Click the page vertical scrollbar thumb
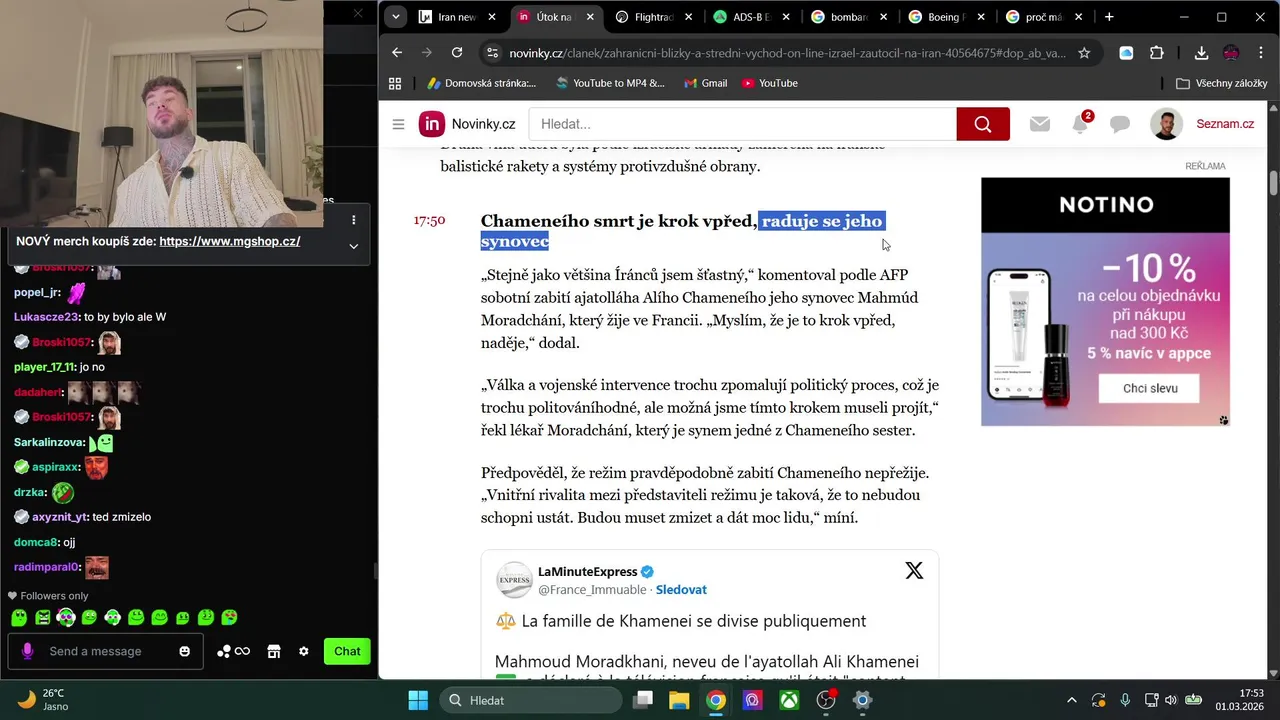Screen dimensions: 1280x720 [1273, 184]
